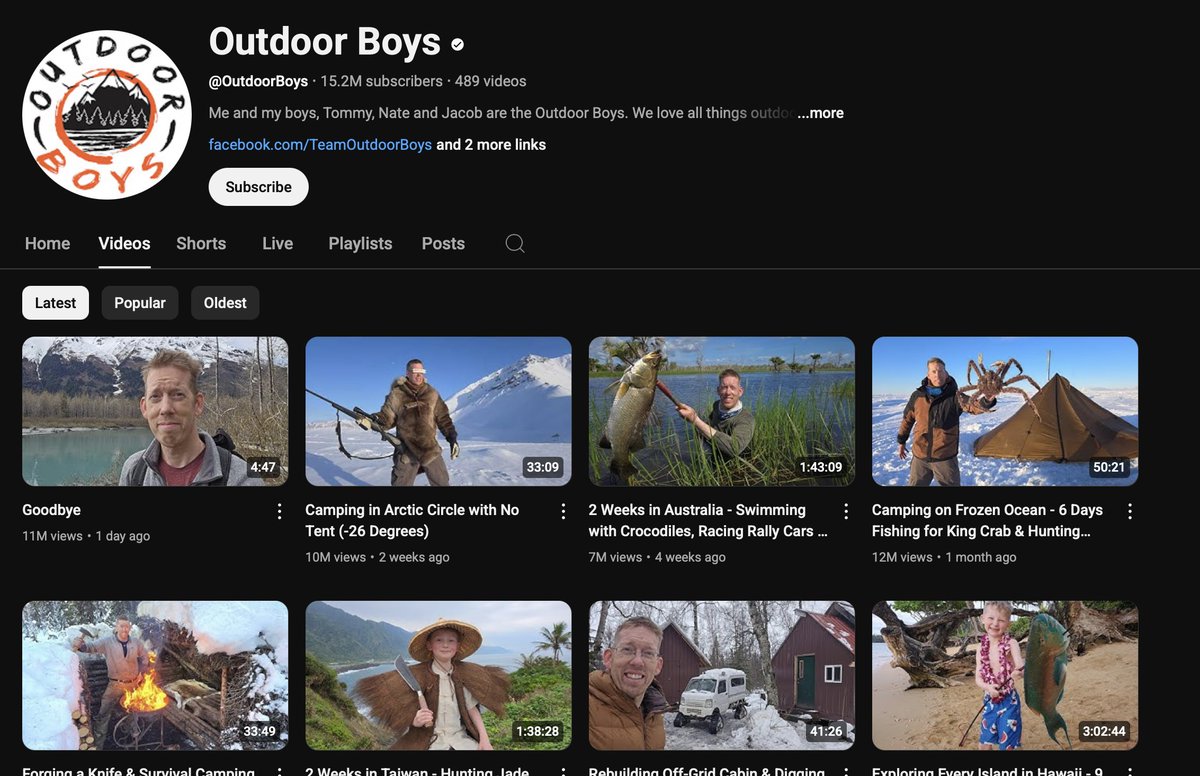Show the 'and 2 more links' list
This screenshot has width=1200, height=776.
(491, 145)
